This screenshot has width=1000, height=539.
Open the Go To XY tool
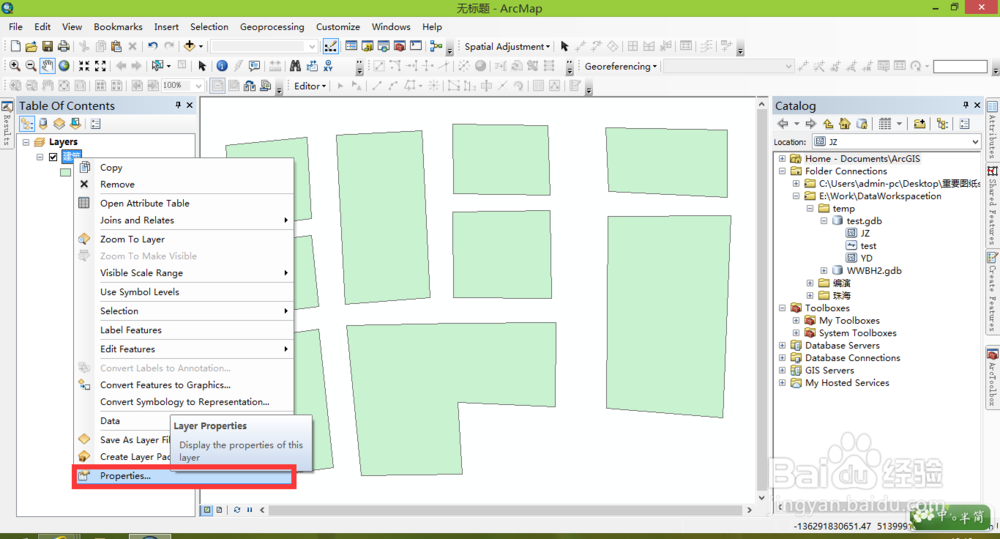click(x=328, y=66)
